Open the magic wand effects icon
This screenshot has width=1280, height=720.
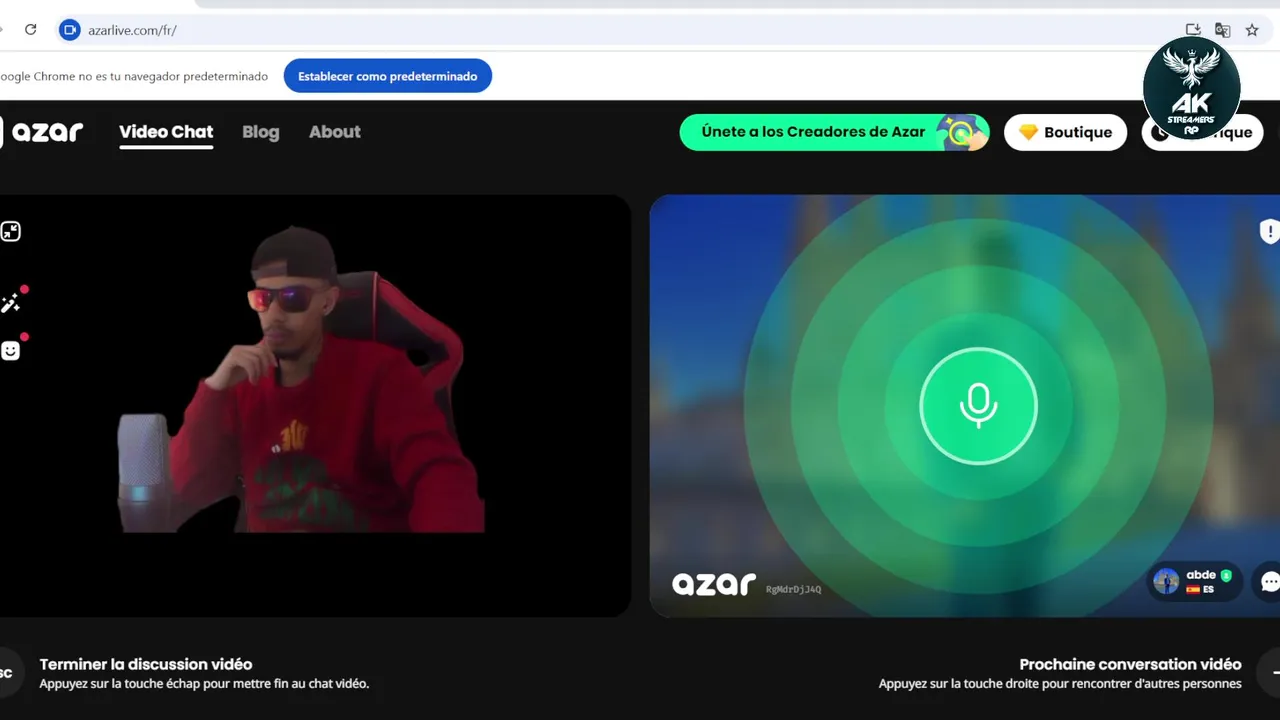coord(11,302)
